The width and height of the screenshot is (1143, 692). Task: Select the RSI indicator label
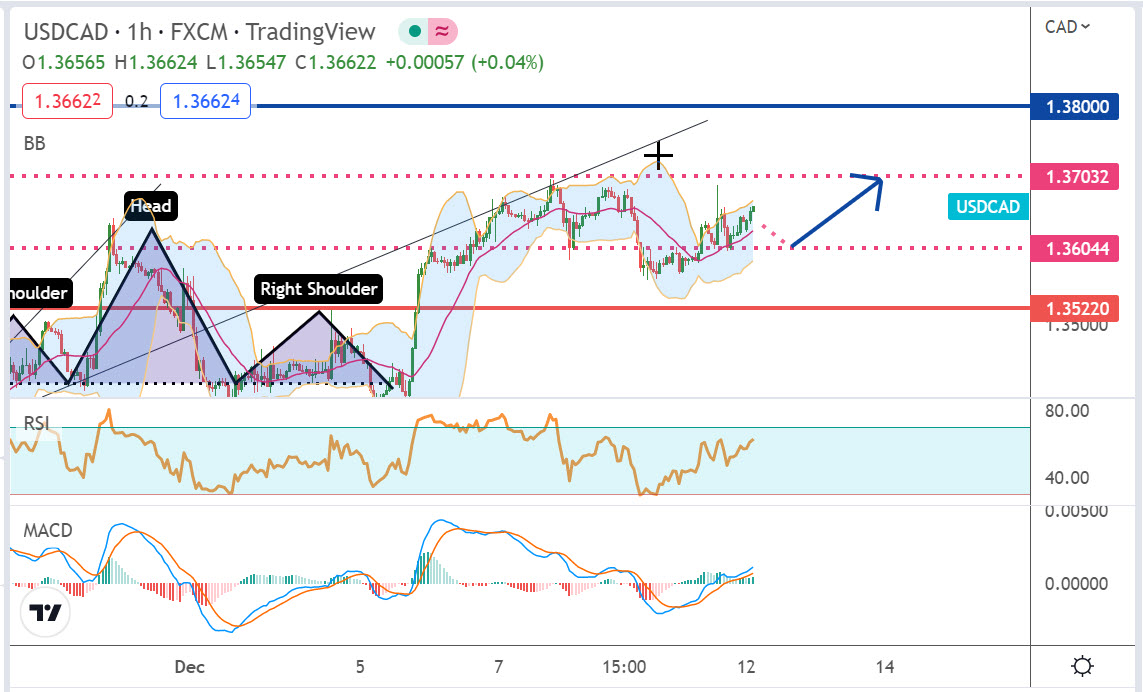click(36, 423)
